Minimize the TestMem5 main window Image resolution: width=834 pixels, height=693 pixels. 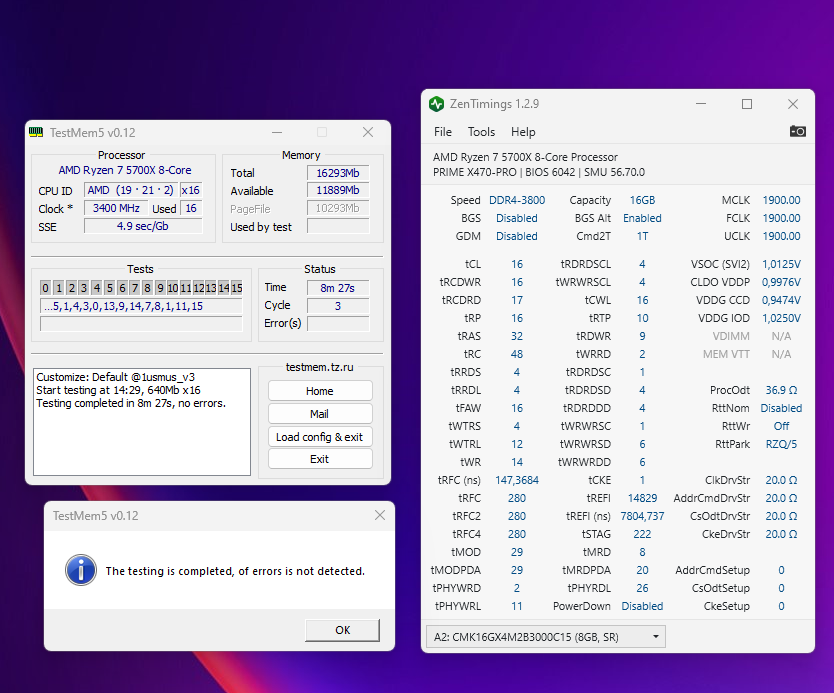tap(277, 132)
